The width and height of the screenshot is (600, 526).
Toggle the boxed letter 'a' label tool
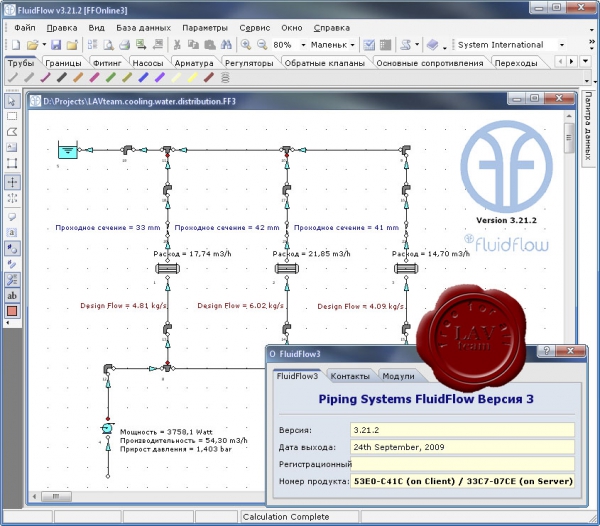point(12,233)
